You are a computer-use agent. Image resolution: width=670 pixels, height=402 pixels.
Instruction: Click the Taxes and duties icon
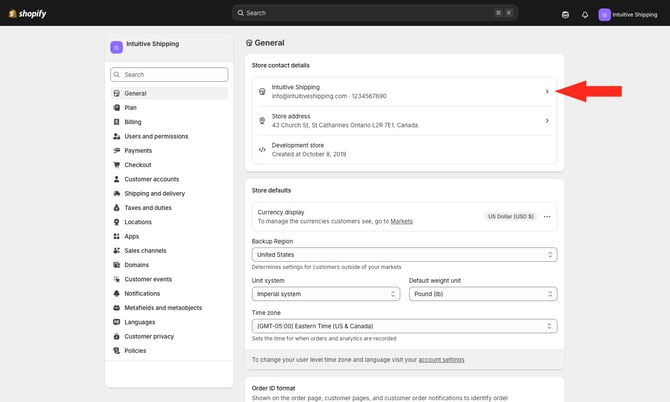[116, 208]
